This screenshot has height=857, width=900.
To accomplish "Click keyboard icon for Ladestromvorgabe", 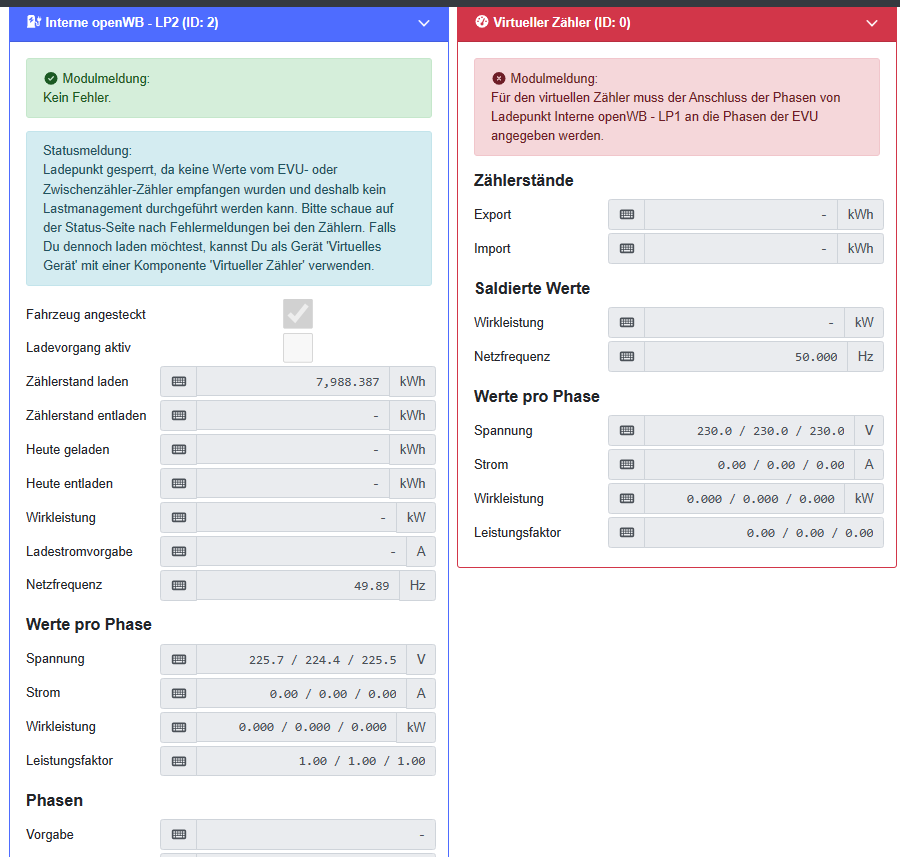I will pyautogui.click(x=179, y=552).
